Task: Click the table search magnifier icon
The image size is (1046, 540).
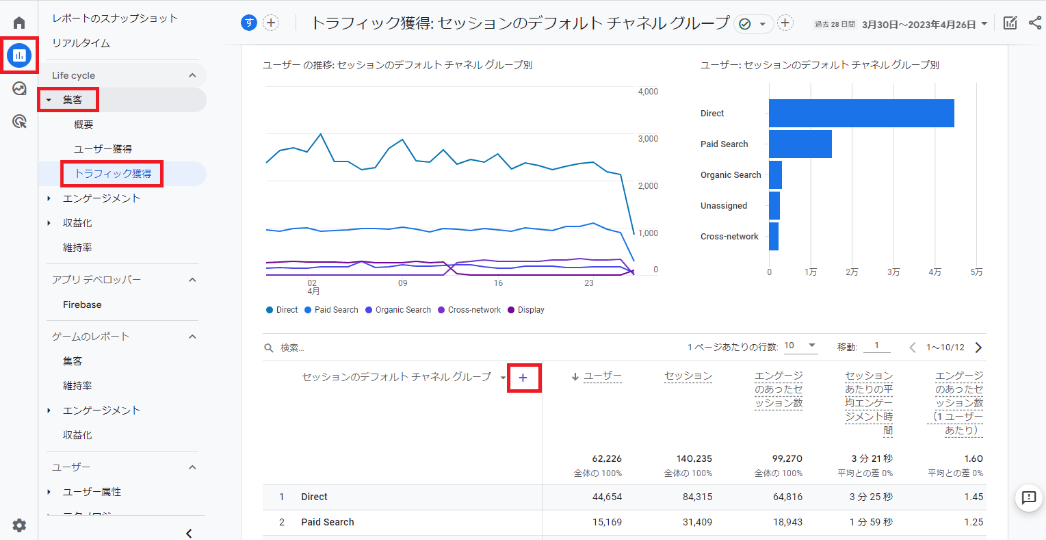Action: 268,348
